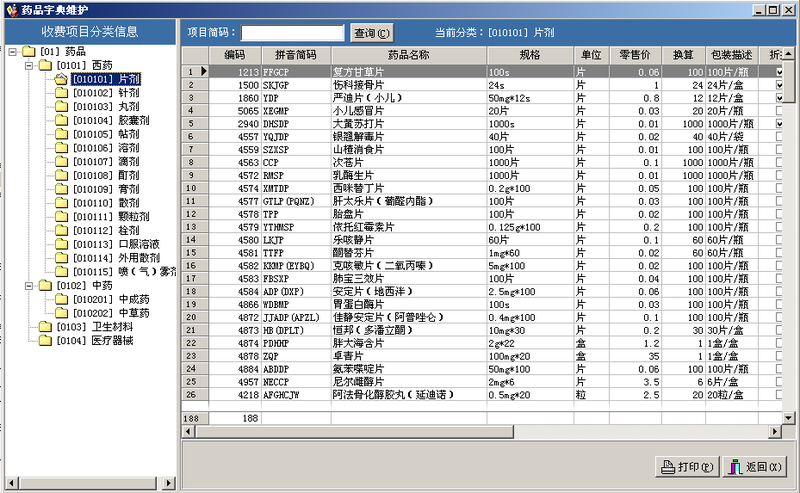Click the table horizontal scrollbar left arrow
The image size is (800, 493).
coord(188,431)
